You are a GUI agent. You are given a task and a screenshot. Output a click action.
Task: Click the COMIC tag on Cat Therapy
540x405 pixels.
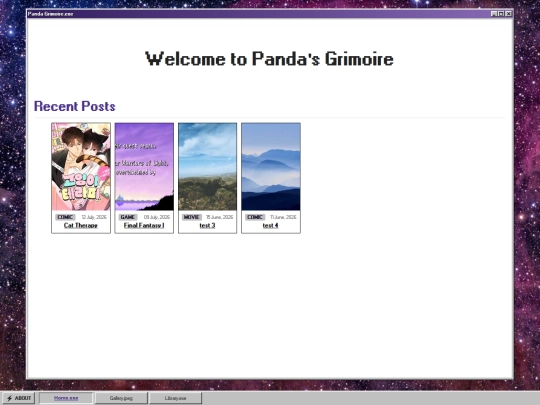tap(65, 217)
